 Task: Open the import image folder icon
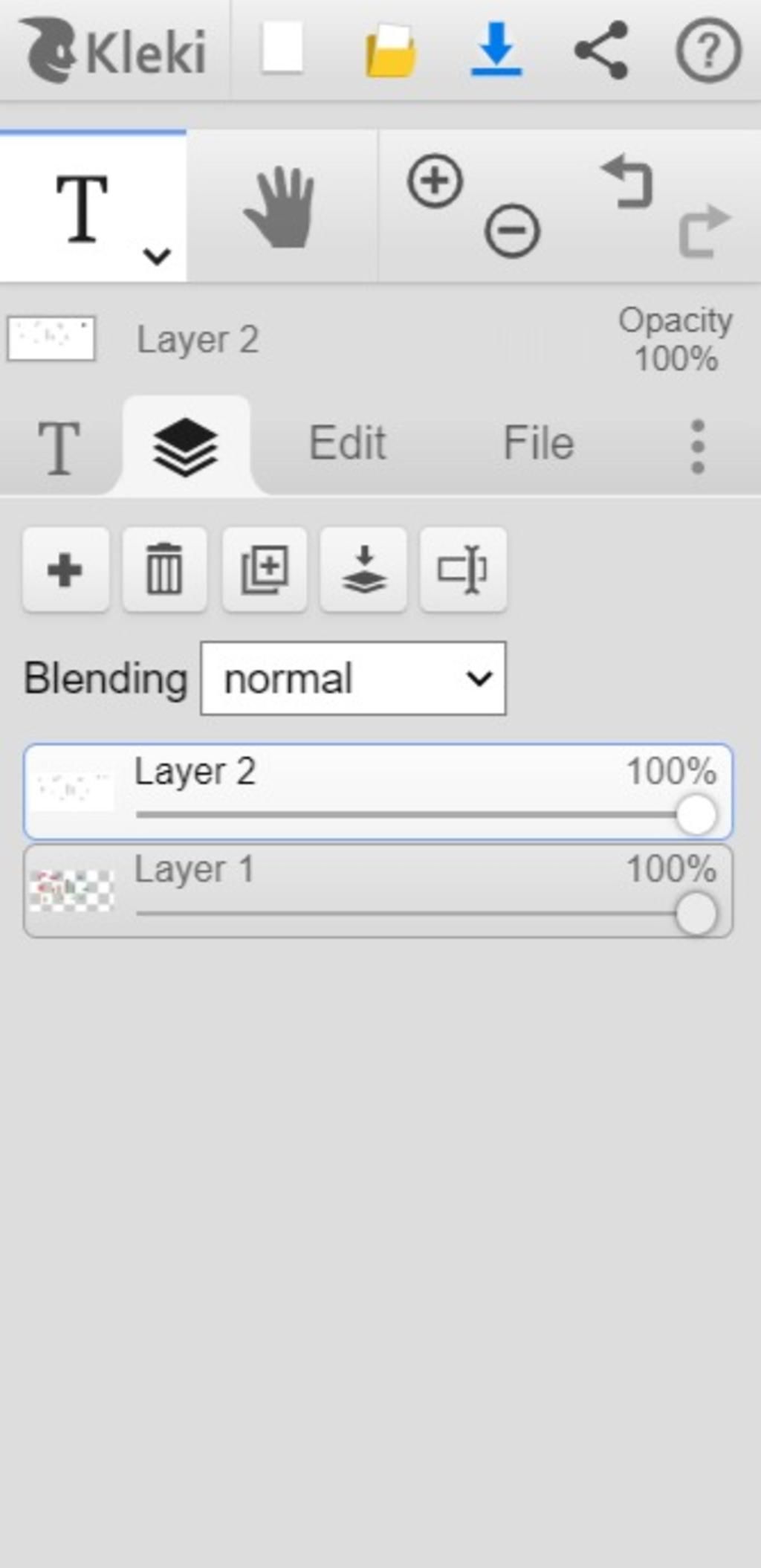pyautogui.click(x=389, y=51)
